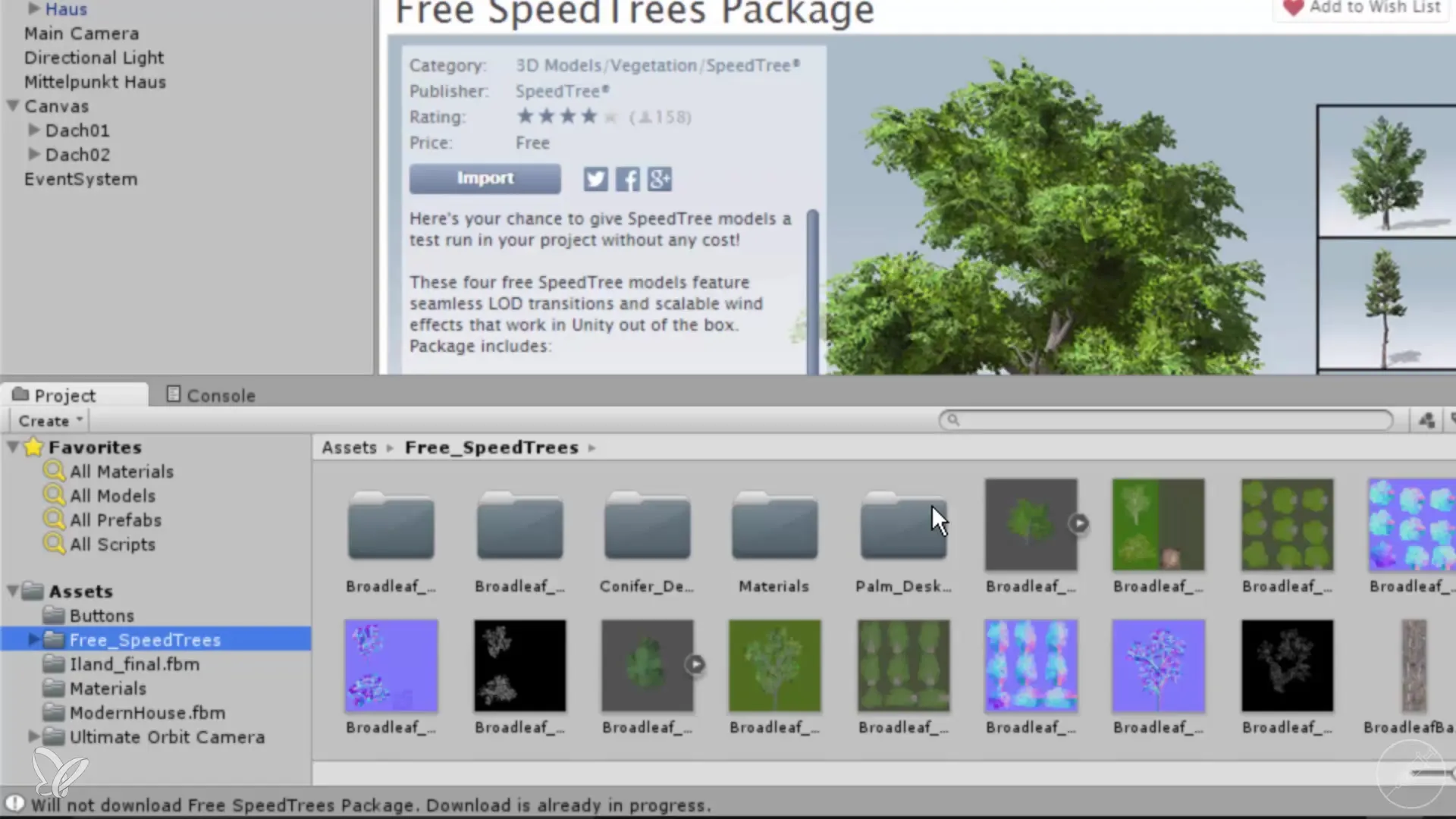The image size is (1456, 819).
Task: Select All Scripts favorite search
Action: tap(112, 544)
